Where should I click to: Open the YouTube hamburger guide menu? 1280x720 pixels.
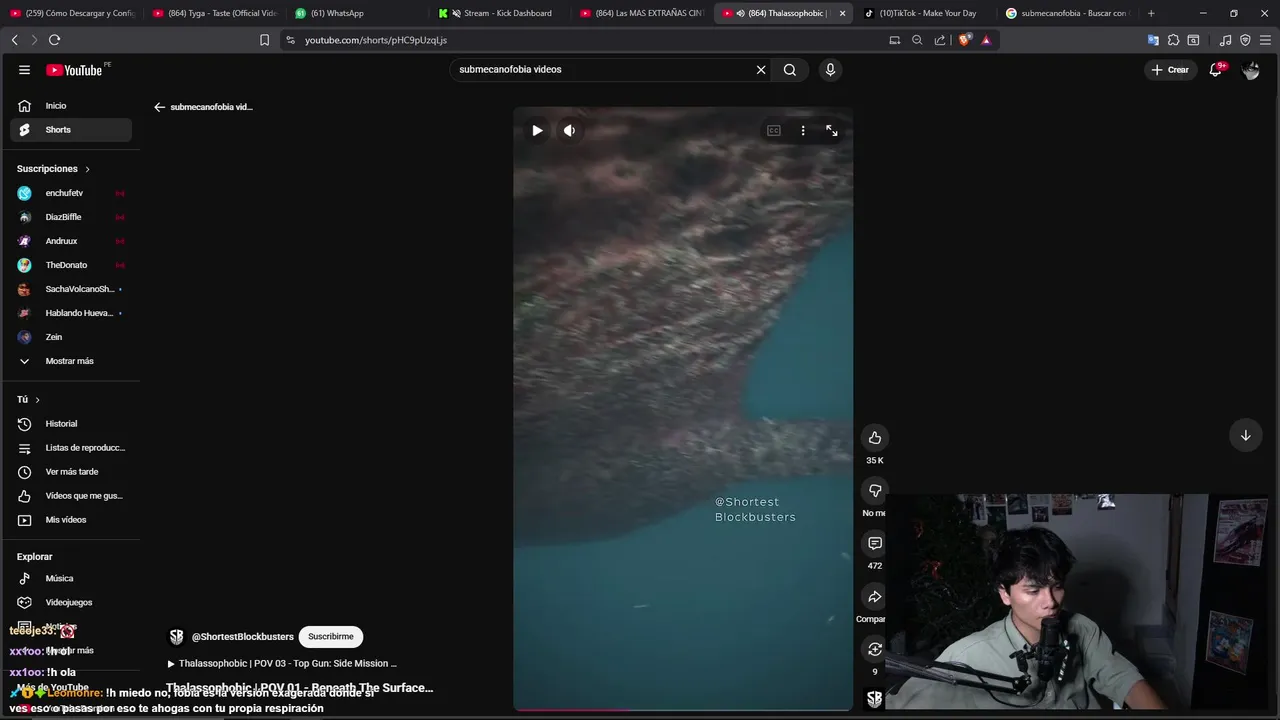(24, 70)
